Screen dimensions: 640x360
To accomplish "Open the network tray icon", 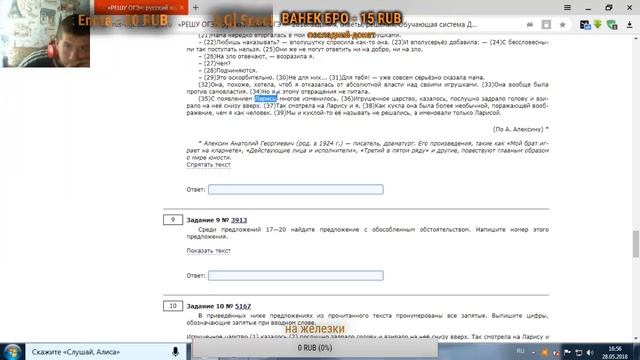I will tap(579, 352).
